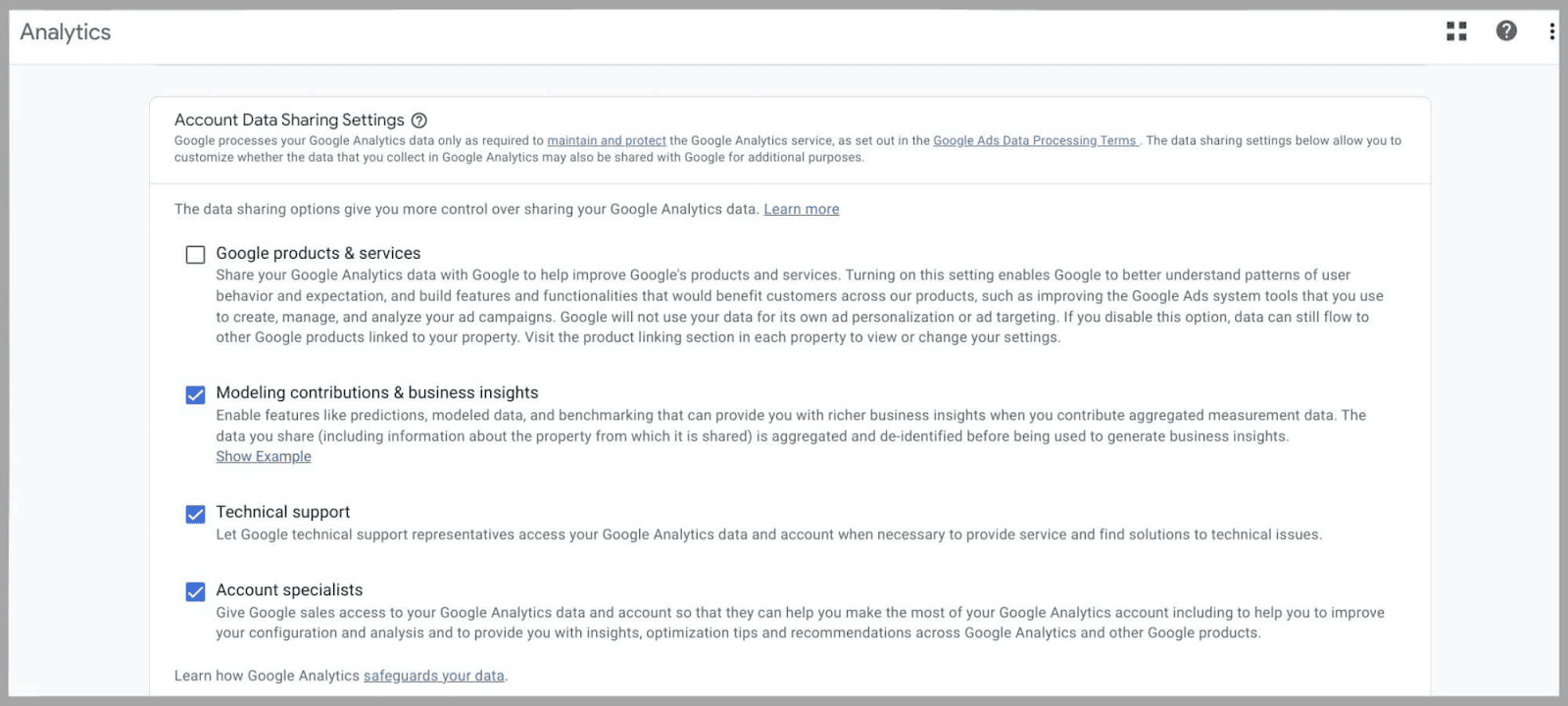Expand the Show Example link
Image resolution: width=1568 pixels, height=706 pixels.
[x=264, y=457]
